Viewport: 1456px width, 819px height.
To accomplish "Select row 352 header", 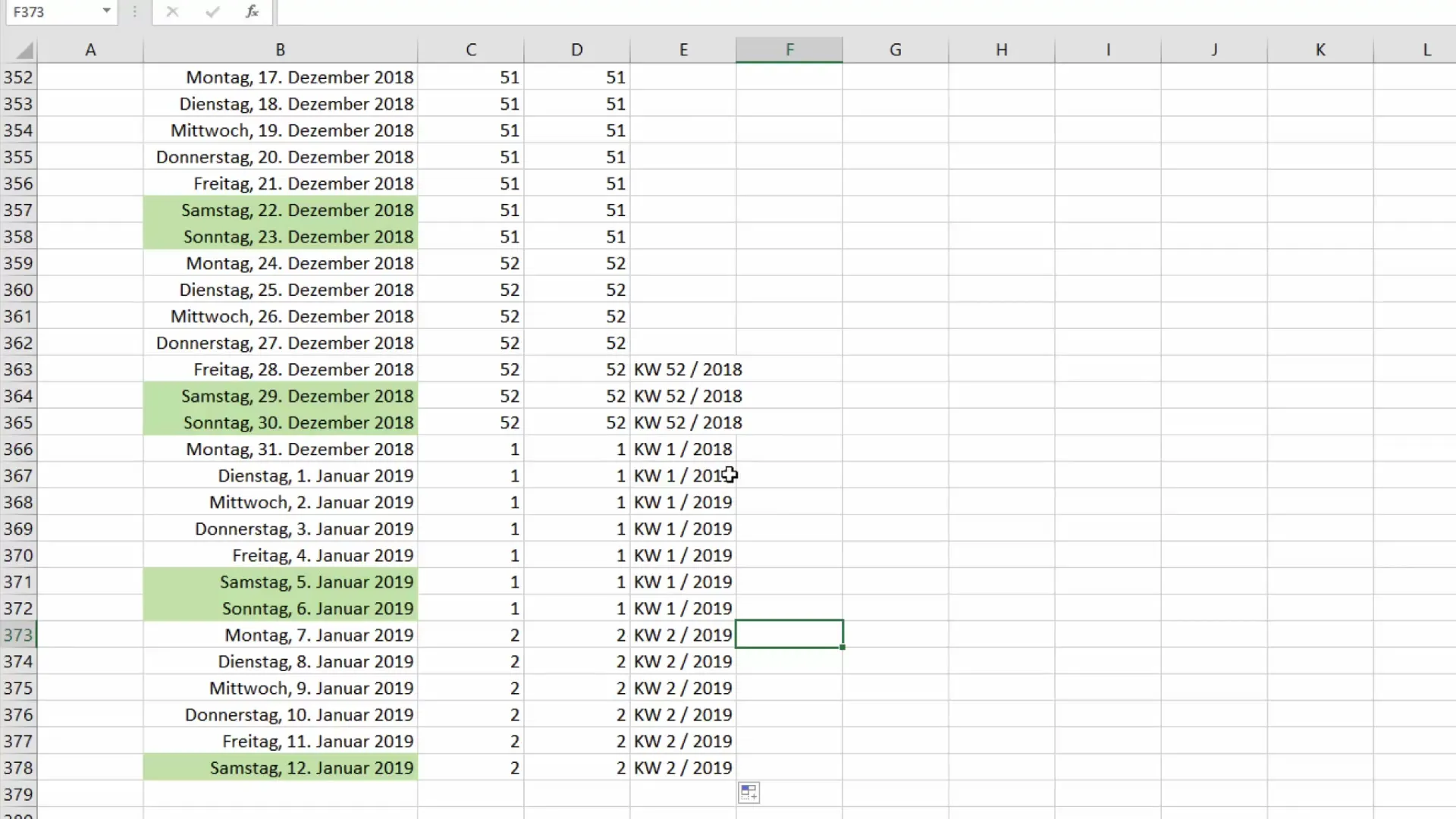I will [x=18, y=77].
